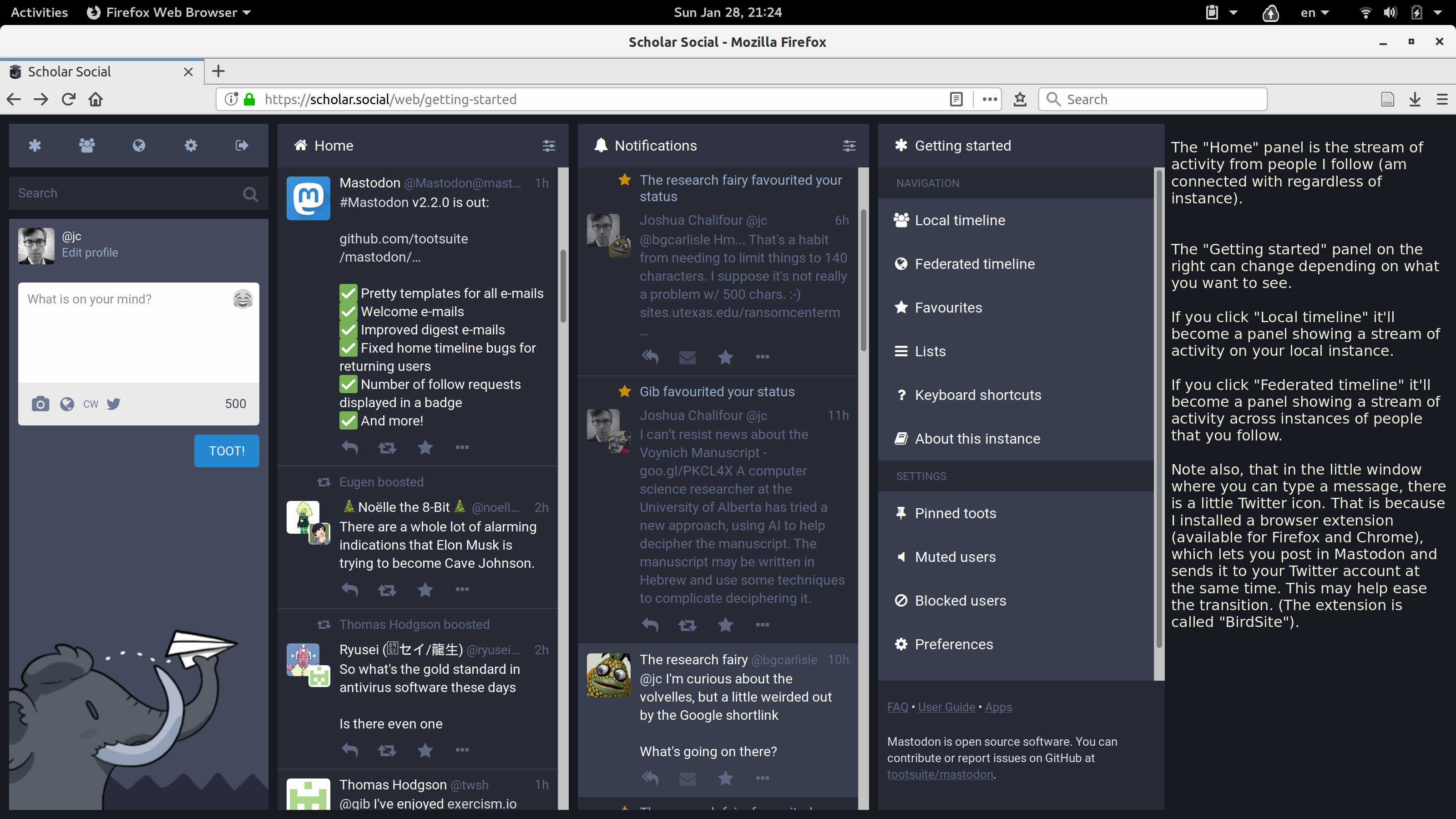The height and width of the screenshot is (819, 1456).
Task: Open the User Guide link
Action: pos(946,707)
